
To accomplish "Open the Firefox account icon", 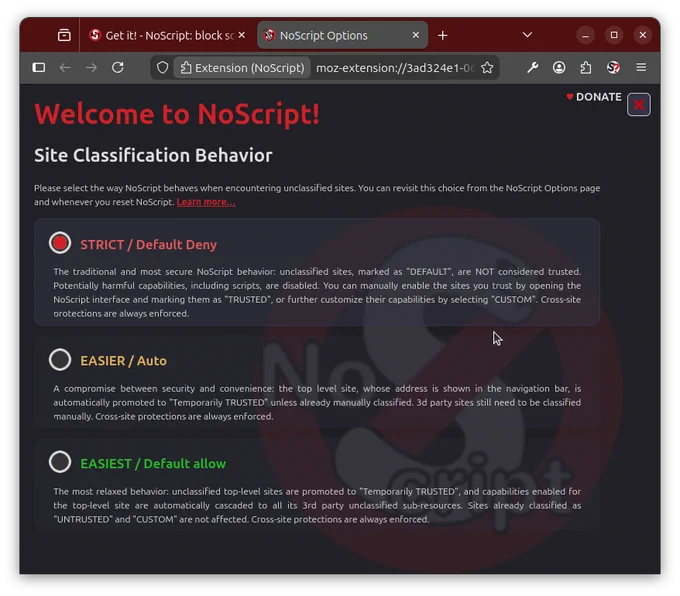I will point(559,68).
